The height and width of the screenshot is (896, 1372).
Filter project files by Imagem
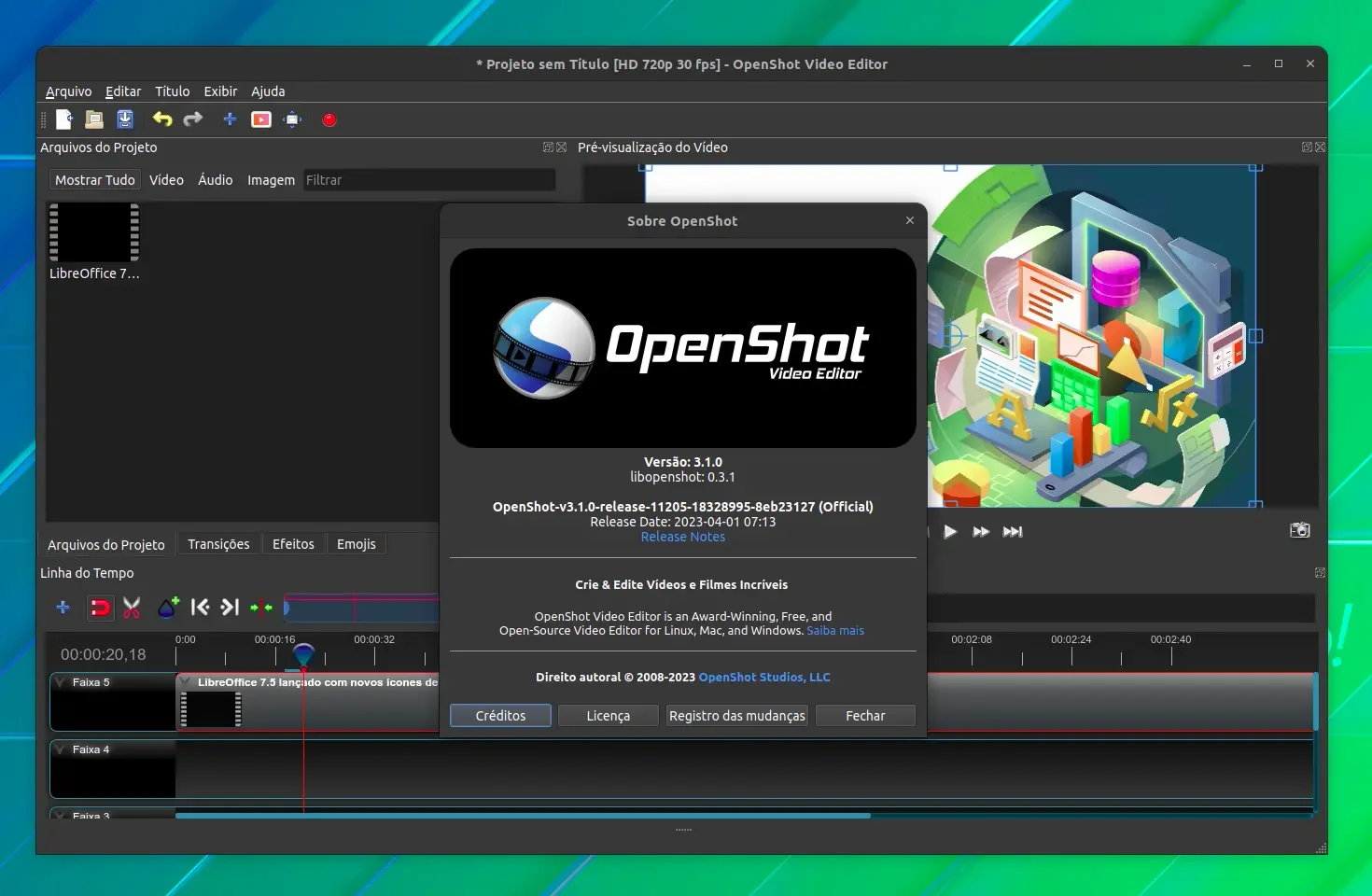click(271, 180)
